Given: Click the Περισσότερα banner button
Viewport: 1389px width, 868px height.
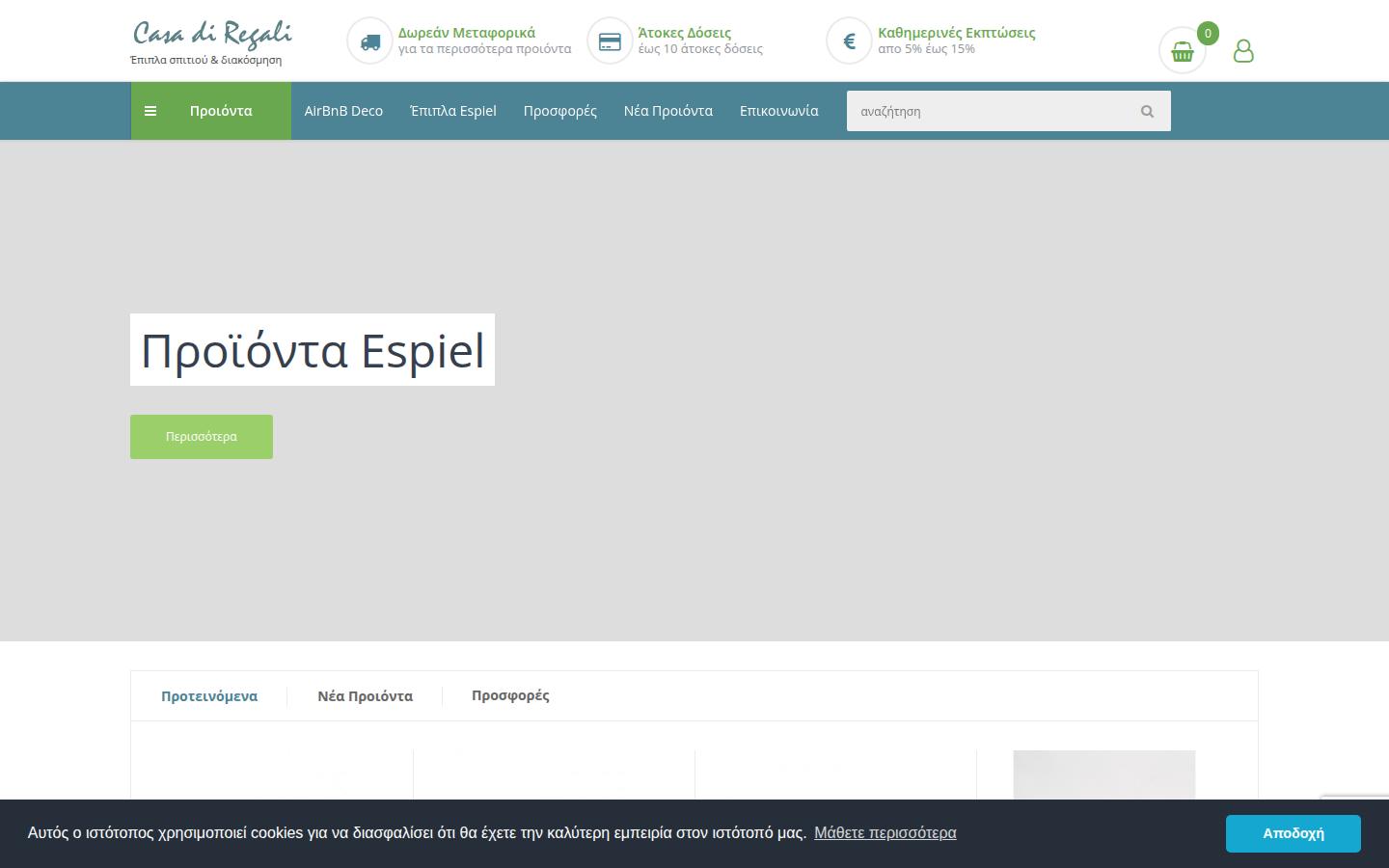Looking at the screenshot, I should point(202,437).
